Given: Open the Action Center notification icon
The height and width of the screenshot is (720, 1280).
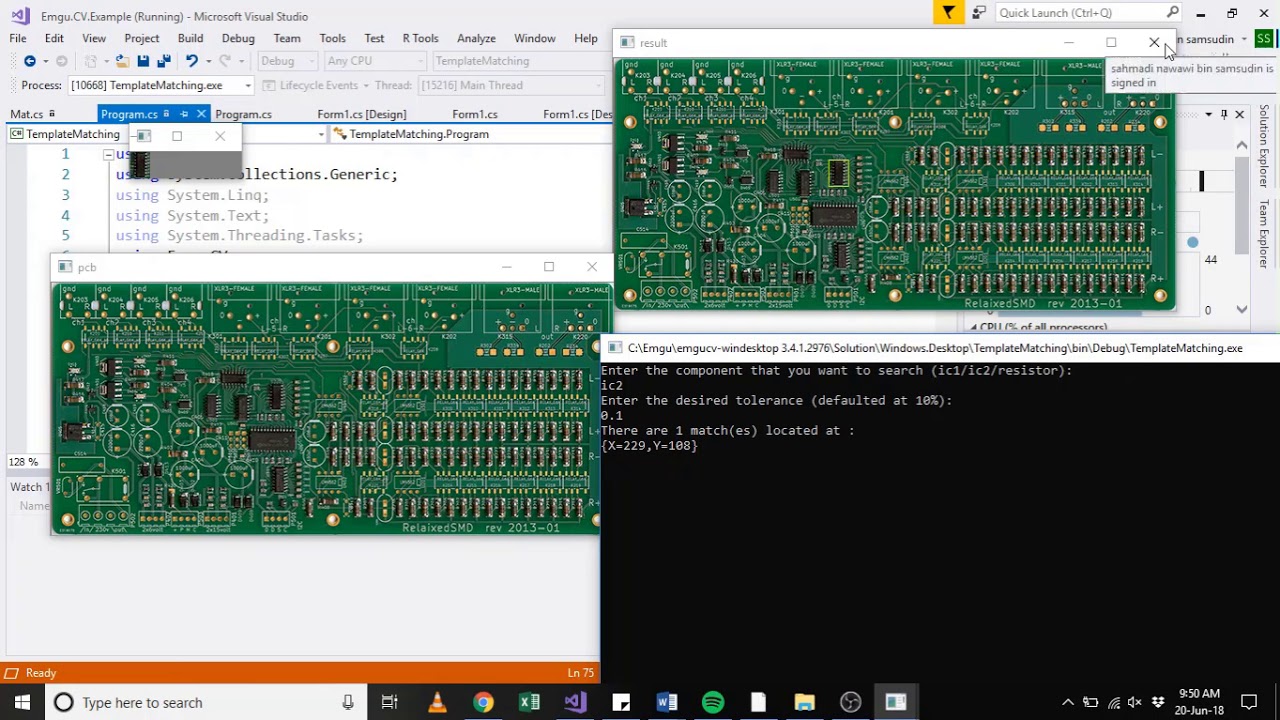Looking at the screenshot, I should 1249,702.
